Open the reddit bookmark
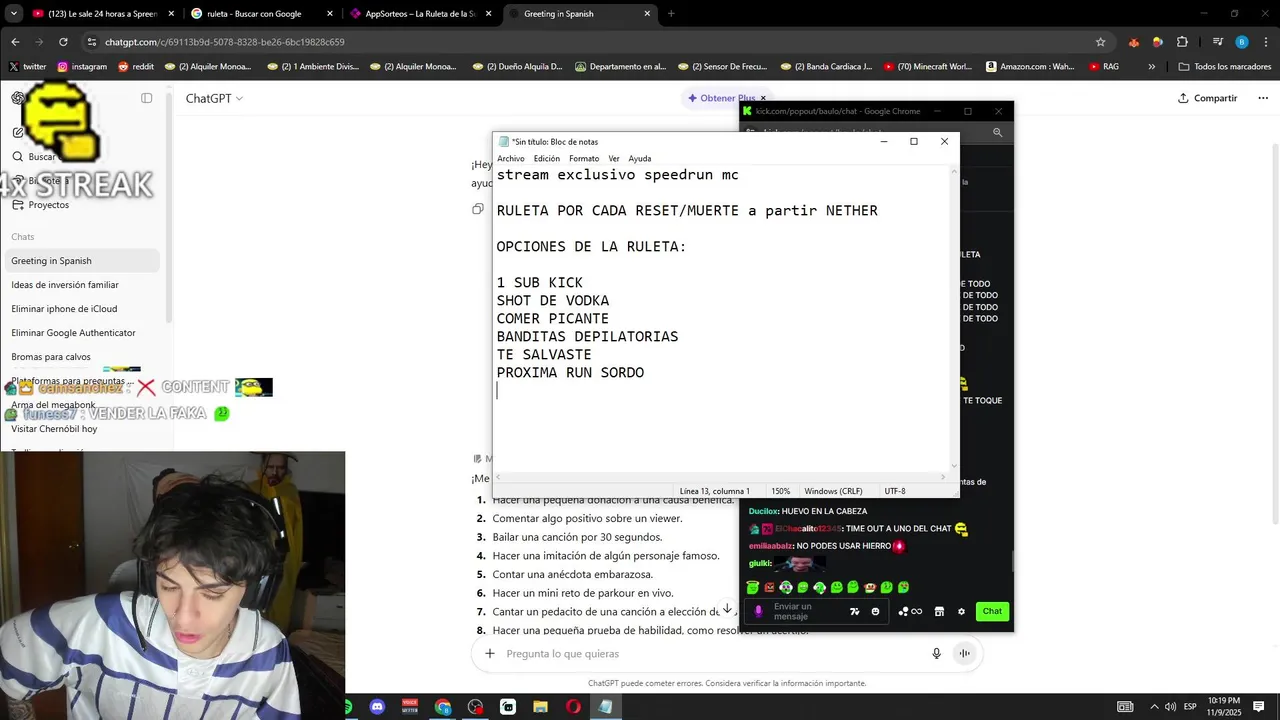Screen dimensions: 1280x720 click(x=136, y=67)
